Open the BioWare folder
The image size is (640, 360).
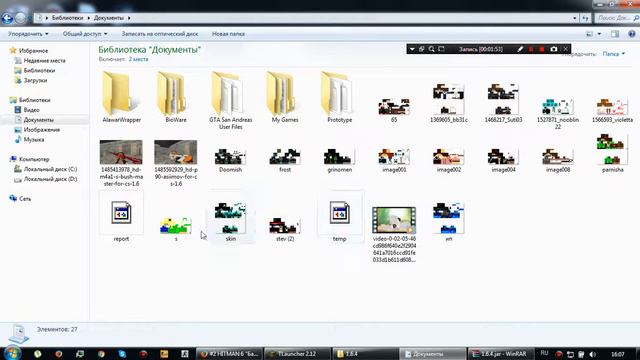176,98
